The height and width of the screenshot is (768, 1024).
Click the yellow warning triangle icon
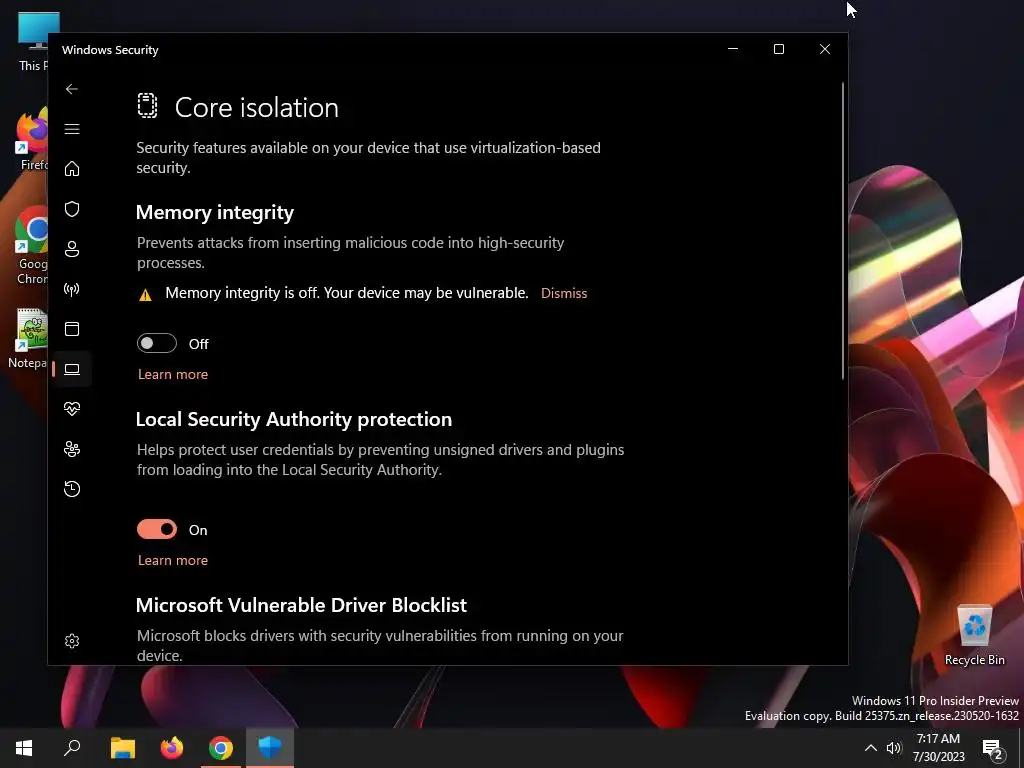[x=146, y=295]
